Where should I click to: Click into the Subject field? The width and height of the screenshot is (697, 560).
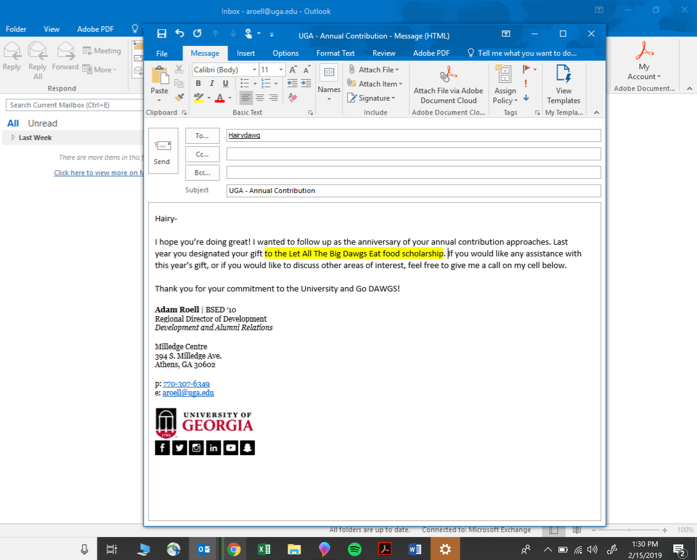click(413, 191)
